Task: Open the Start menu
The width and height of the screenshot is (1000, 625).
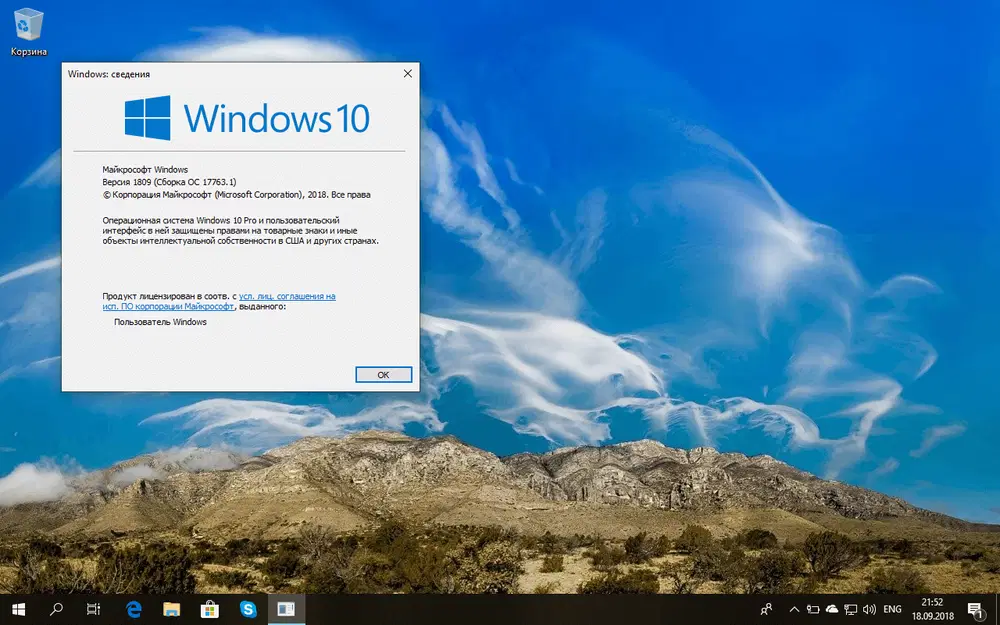Action: 17,609
